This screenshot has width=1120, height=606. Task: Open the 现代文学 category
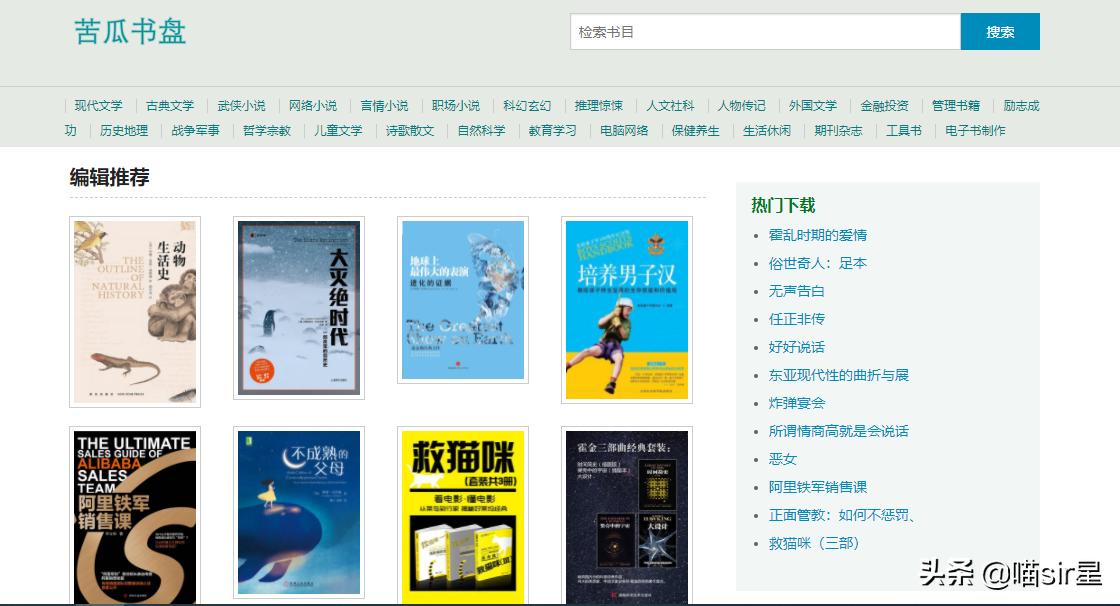[x=100, y=105]
